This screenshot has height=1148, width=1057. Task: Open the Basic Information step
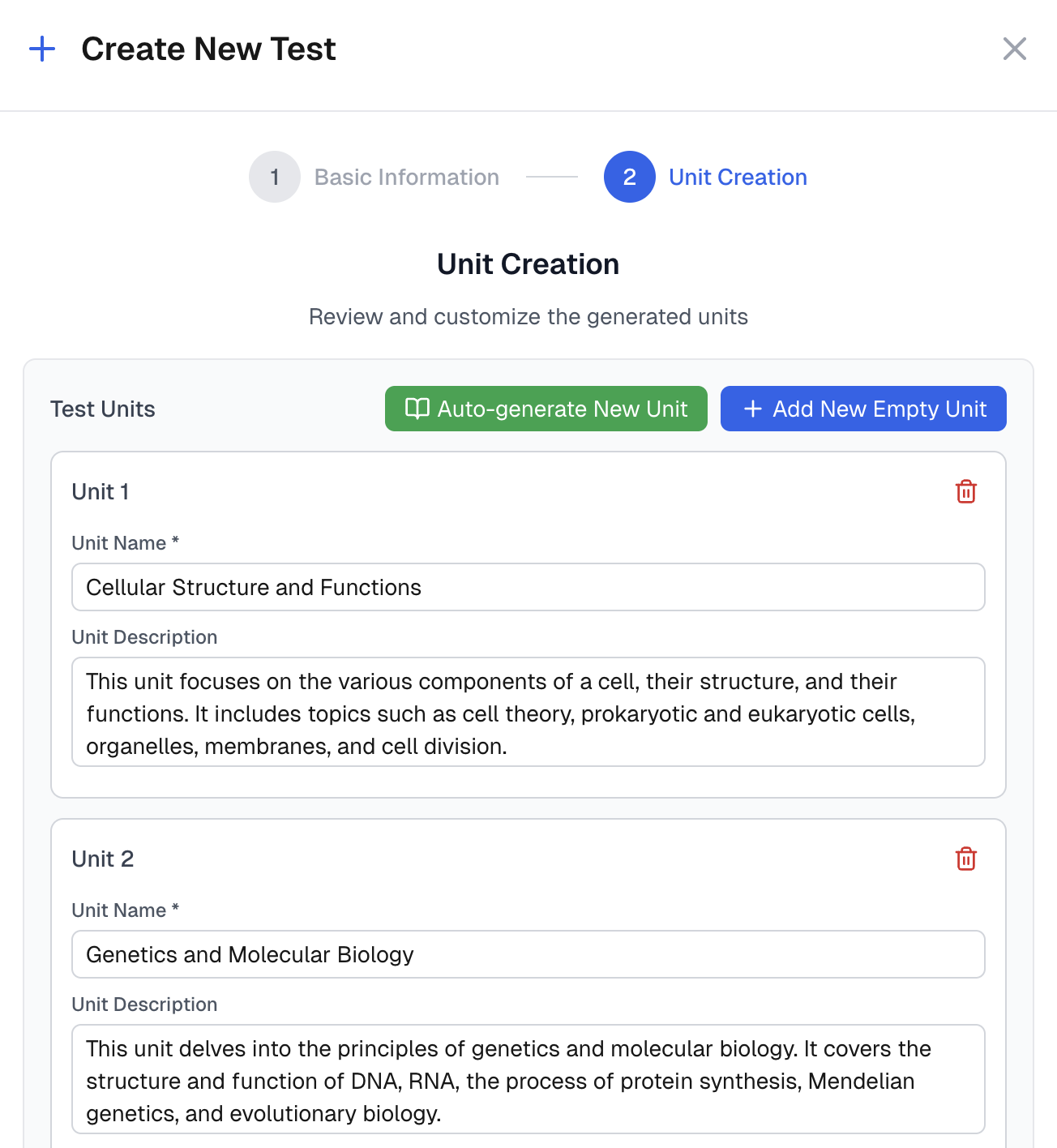[406, 177]
